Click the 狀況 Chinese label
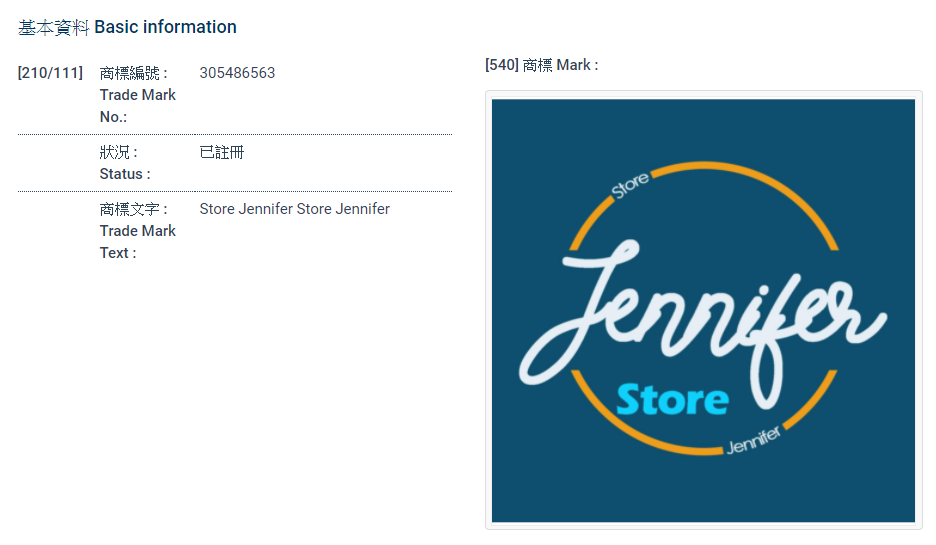This screenshot has height=545, width=936. tap(118, 152)
